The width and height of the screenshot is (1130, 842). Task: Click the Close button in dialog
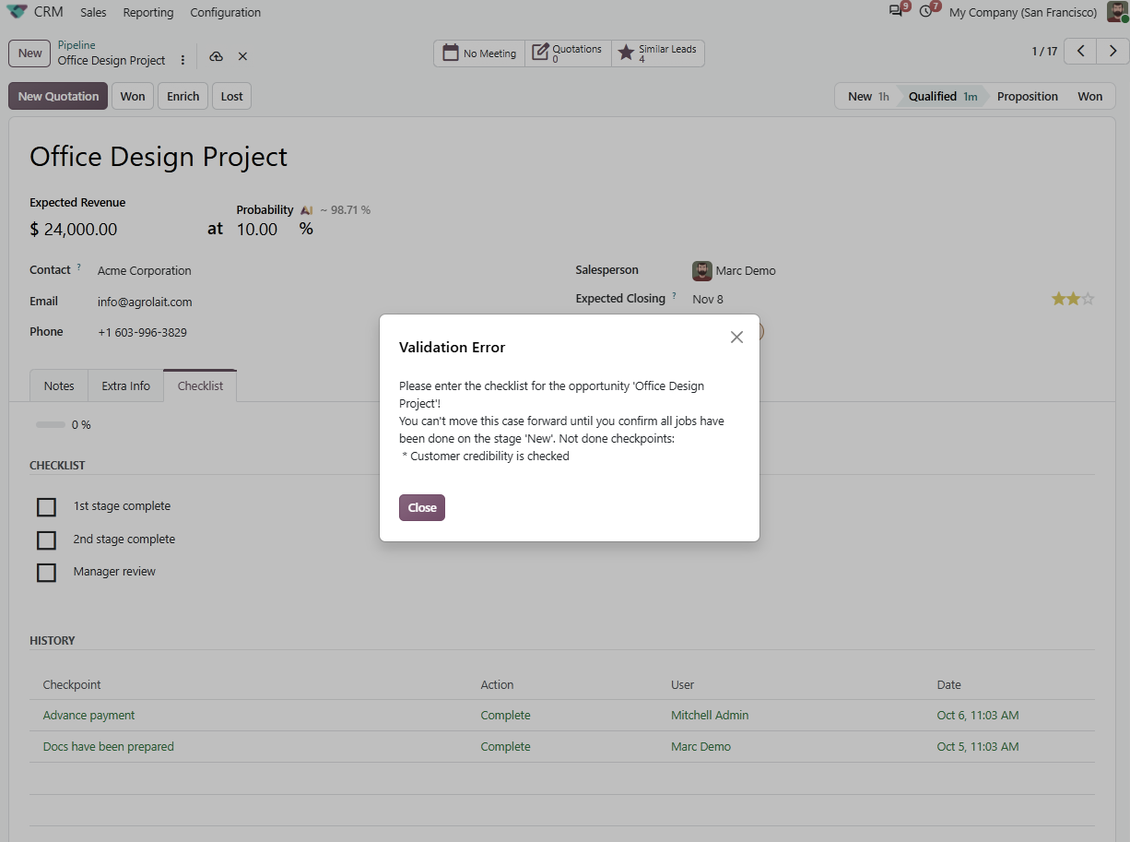(422, 508)
